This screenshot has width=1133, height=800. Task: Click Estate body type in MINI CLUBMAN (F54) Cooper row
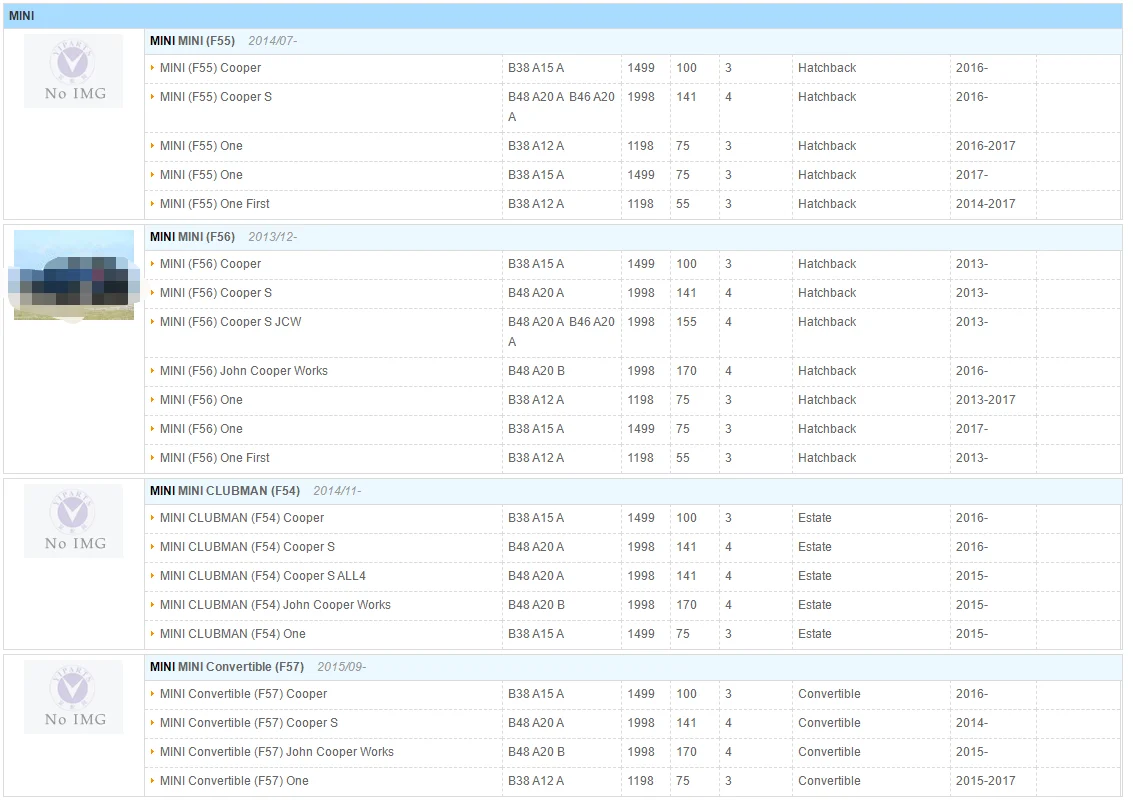click(x=814, y=517)
